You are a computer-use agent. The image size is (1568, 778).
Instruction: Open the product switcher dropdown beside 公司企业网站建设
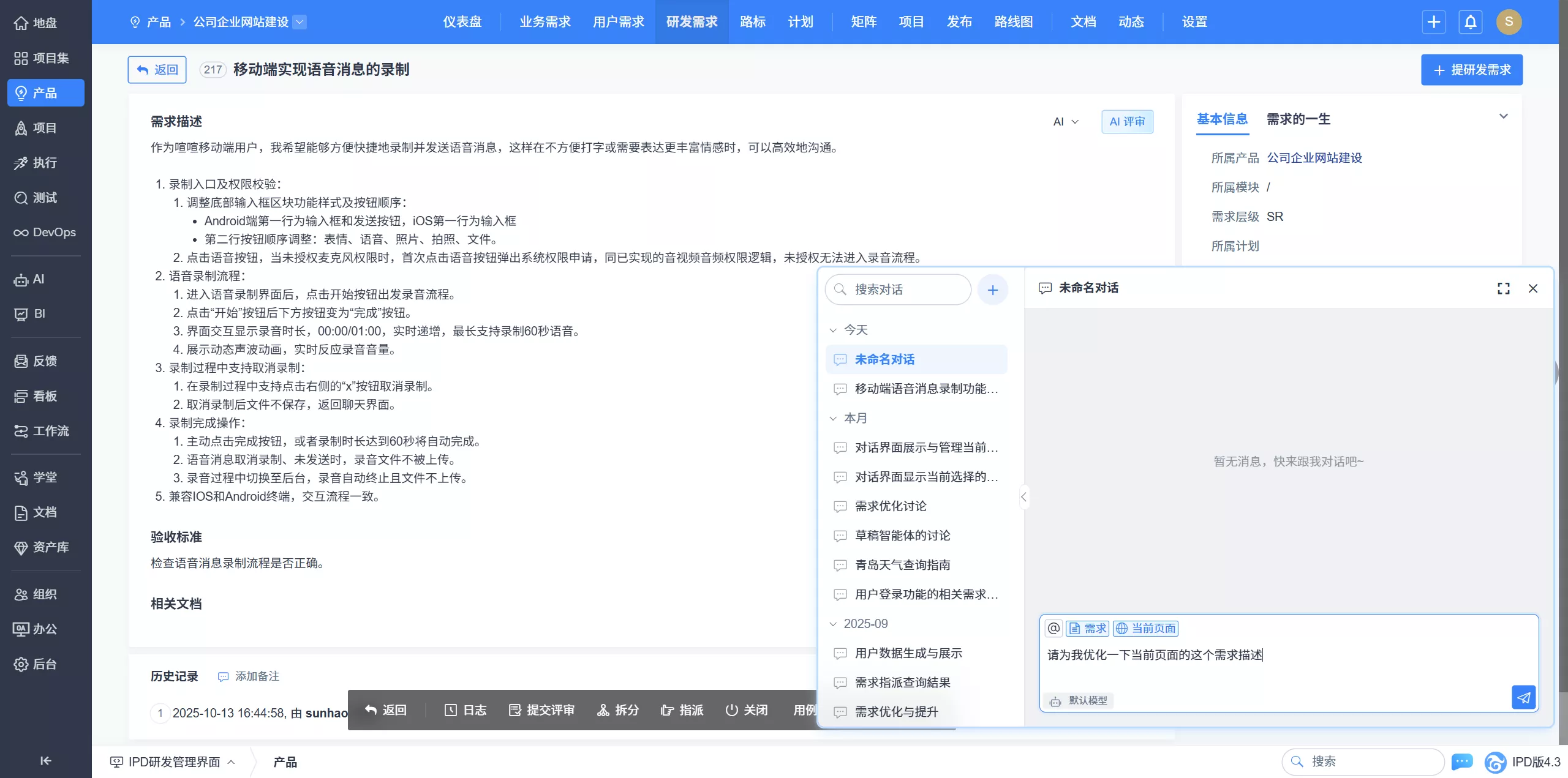(x=300, y=22)
